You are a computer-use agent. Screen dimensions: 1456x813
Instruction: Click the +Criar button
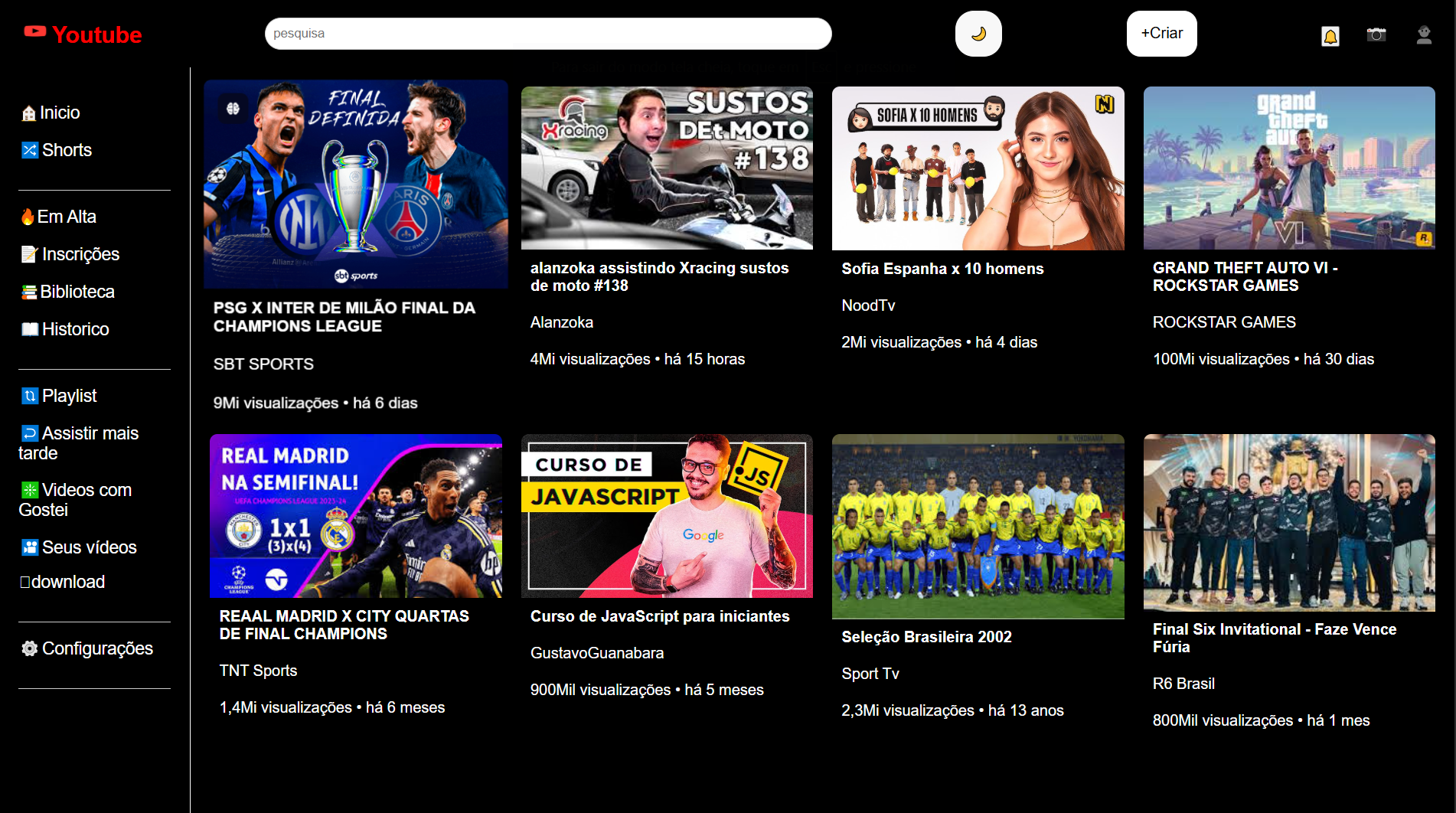tap(1161, 33)
